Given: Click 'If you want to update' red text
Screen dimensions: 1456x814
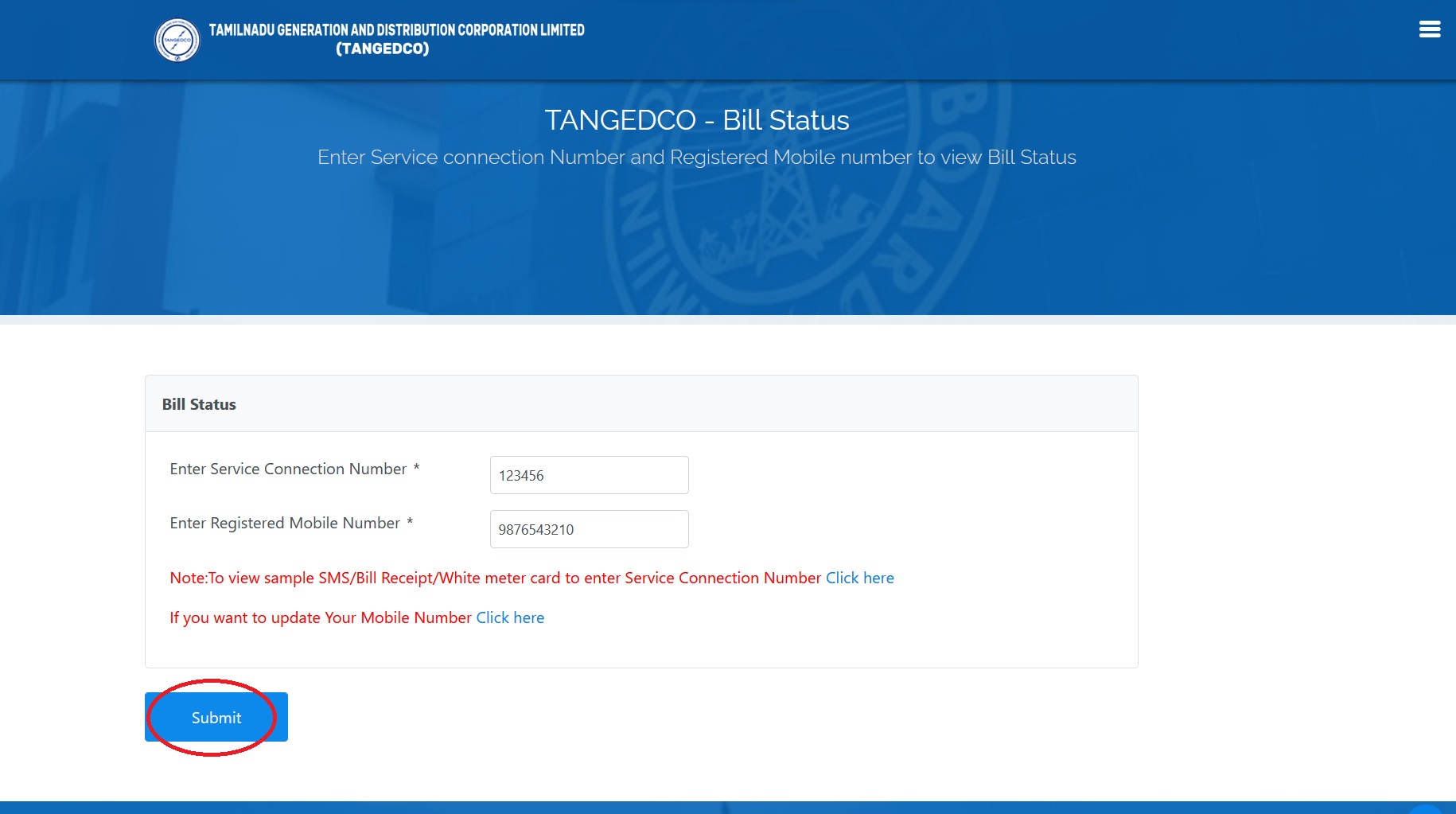Looking at the screenshot, I should [x=320, y=617].
